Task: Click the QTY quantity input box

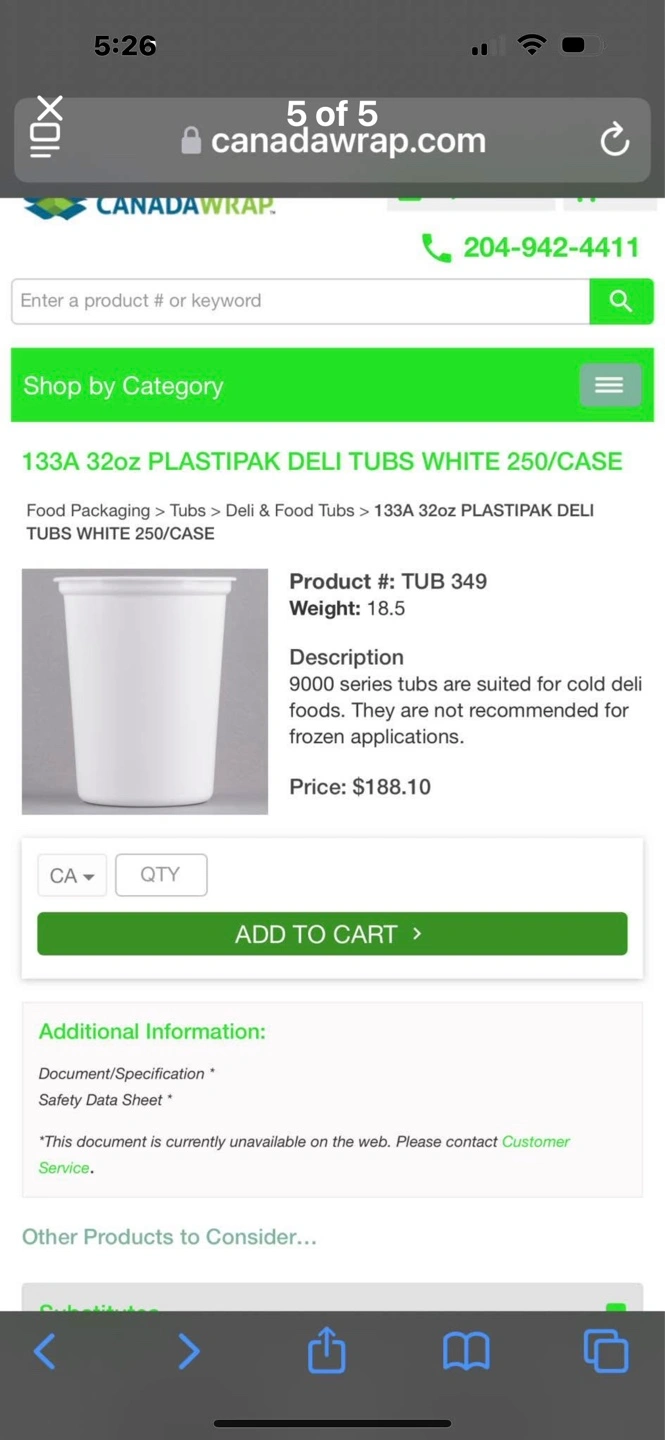Action: (x=161, y=875)
